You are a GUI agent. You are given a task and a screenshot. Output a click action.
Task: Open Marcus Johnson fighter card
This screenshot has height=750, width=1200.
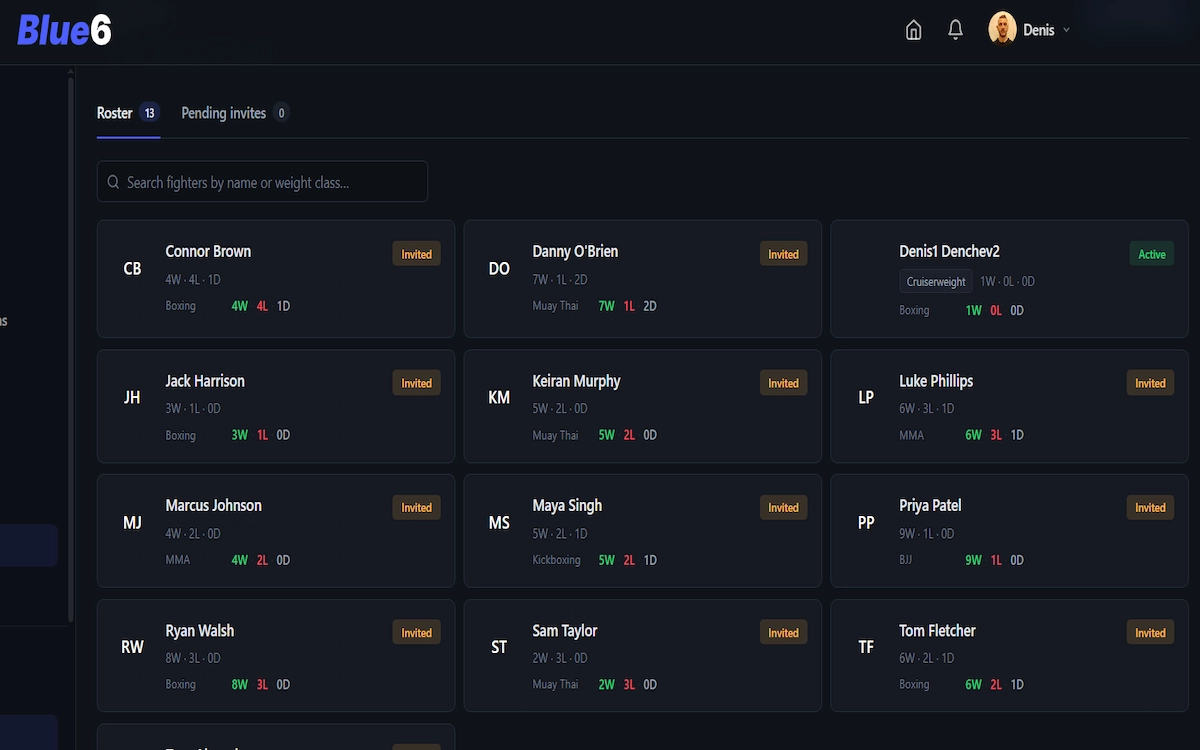point(276,531)
